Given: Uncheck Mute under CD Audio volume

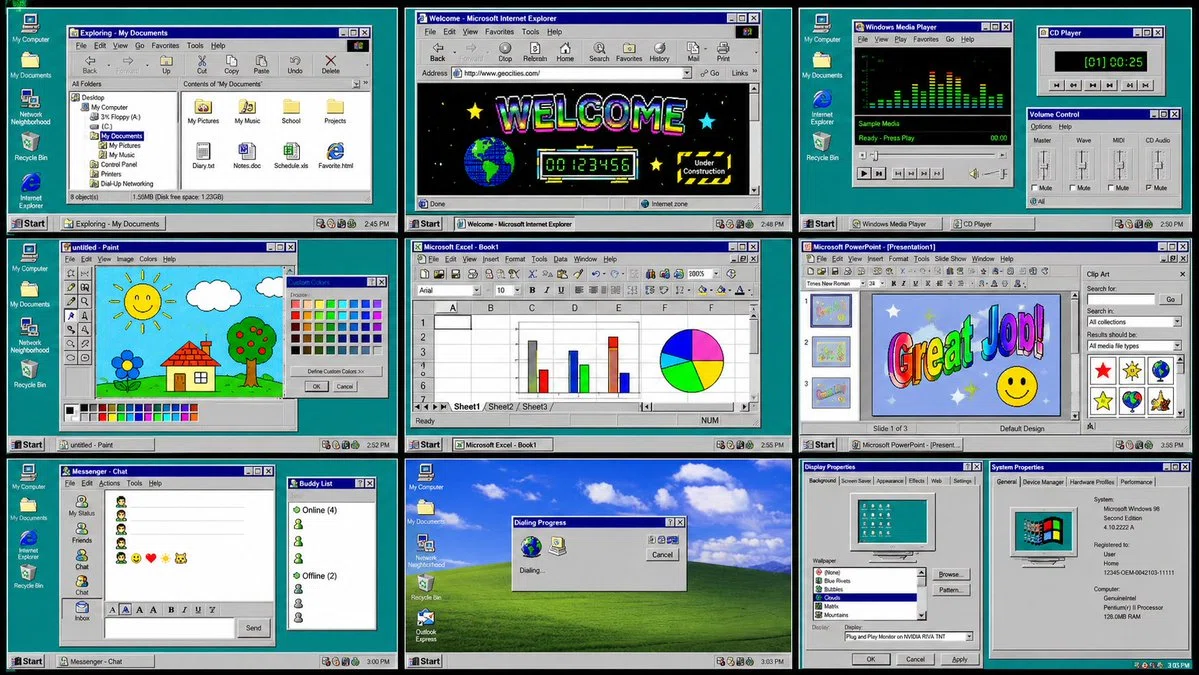Looking at the screenshot, I should tap(1149, 187).
